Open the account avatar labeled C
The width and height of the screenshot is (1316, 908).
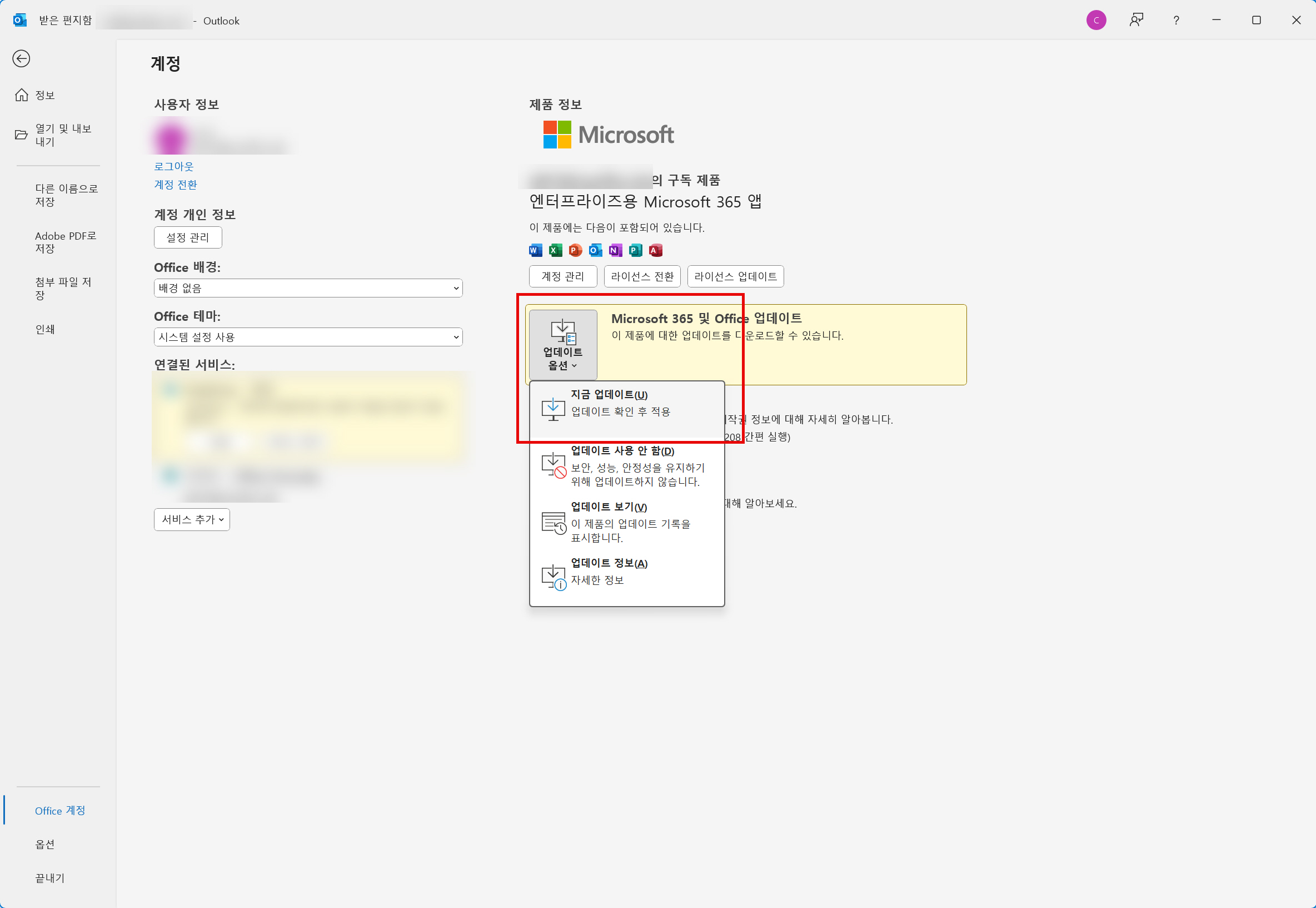[x=1096, y=21]
